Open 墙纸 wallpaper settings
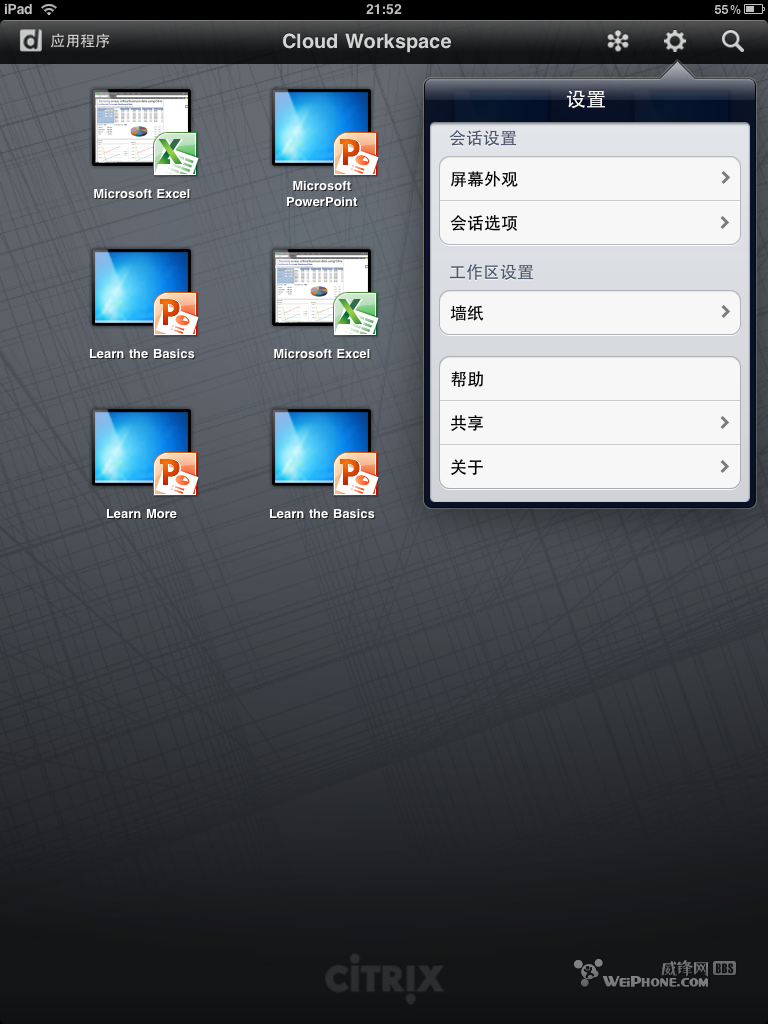768x1024 pixels. tap(590, 313)
